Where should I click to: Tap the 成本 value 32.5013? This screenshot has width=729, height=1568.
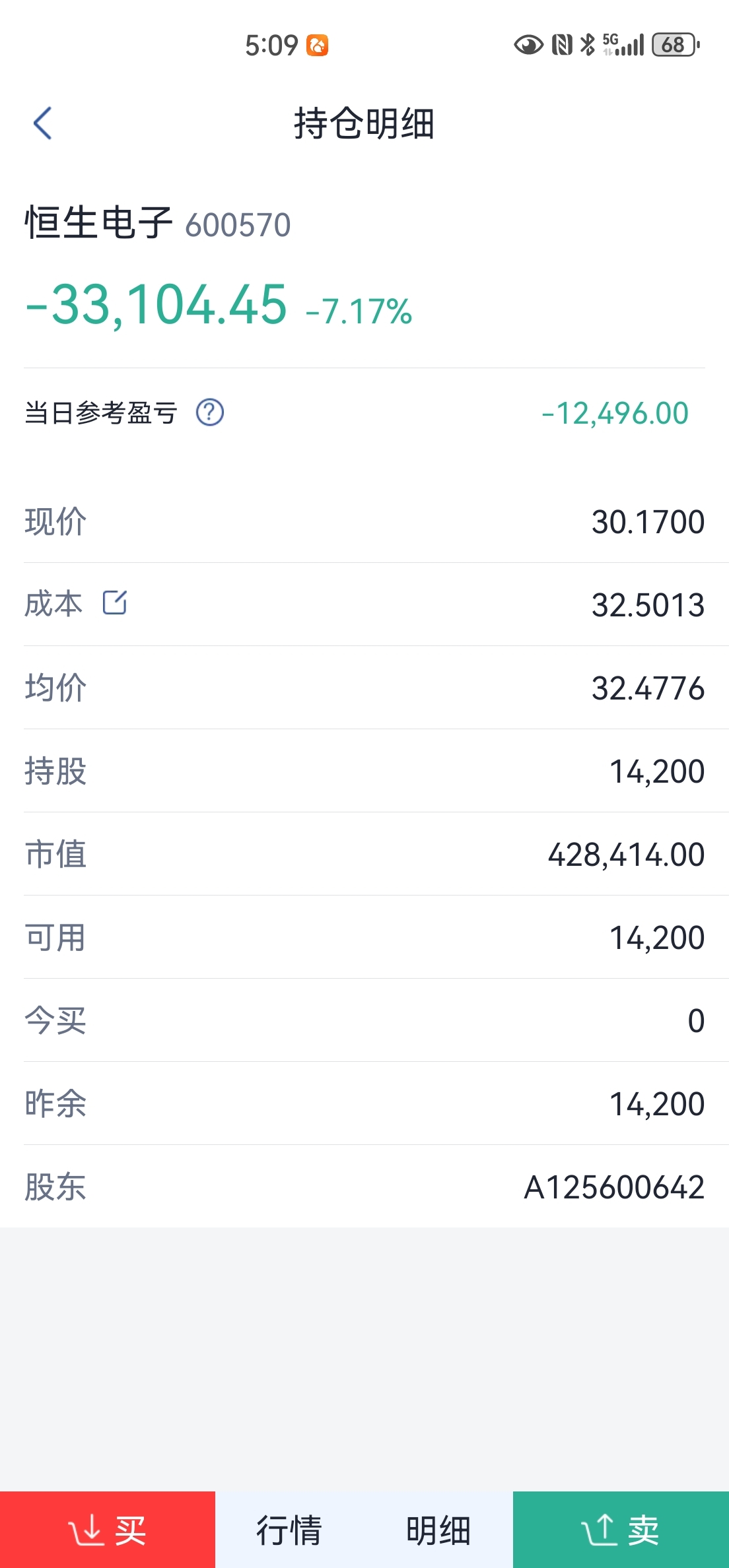pos(648,605)
